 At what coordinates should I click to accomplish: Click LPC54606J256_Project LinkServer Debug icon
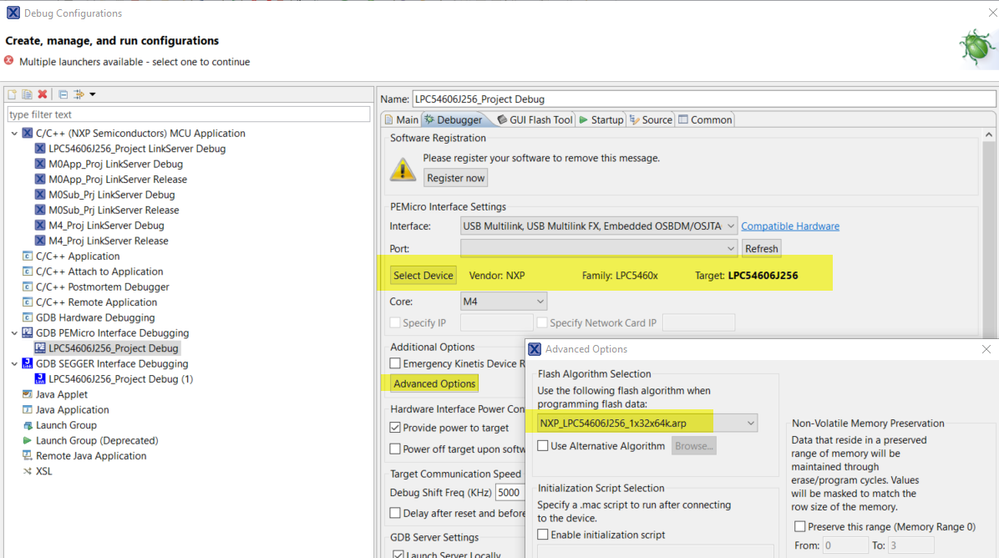pyautogui.click(x=40, y=148)
